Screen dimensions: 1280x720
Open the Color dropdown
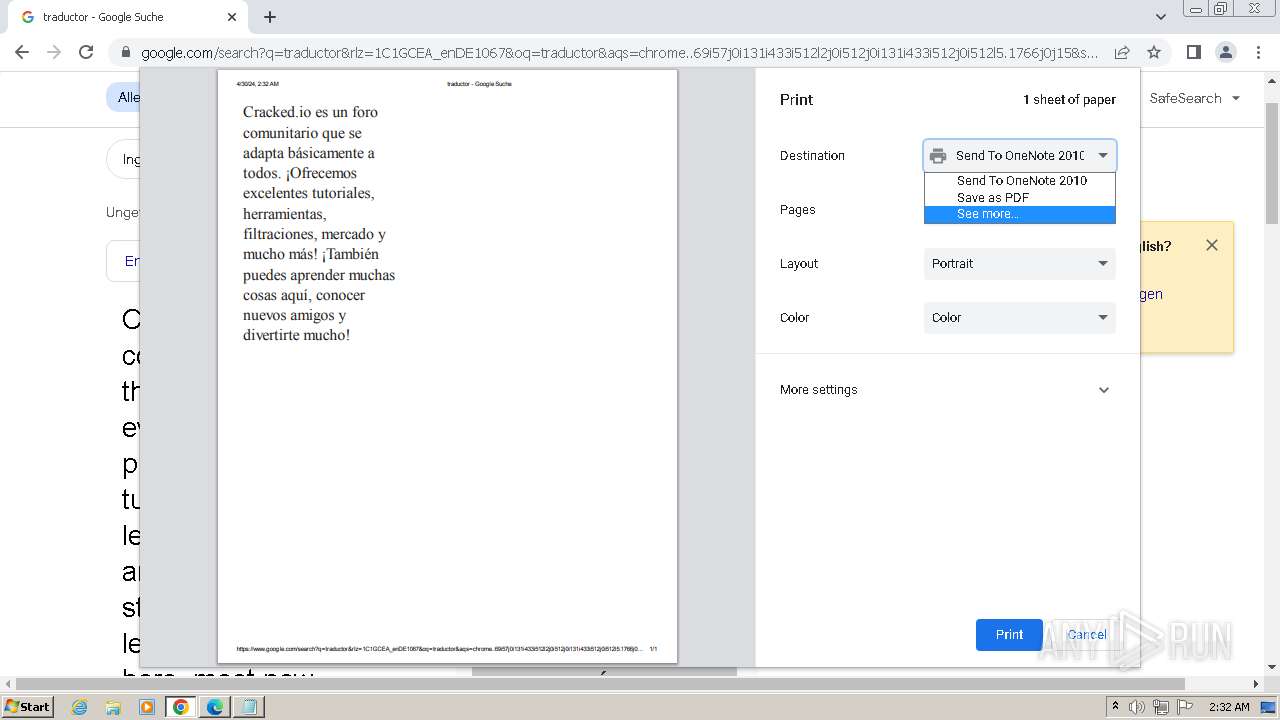point(1020,318)
